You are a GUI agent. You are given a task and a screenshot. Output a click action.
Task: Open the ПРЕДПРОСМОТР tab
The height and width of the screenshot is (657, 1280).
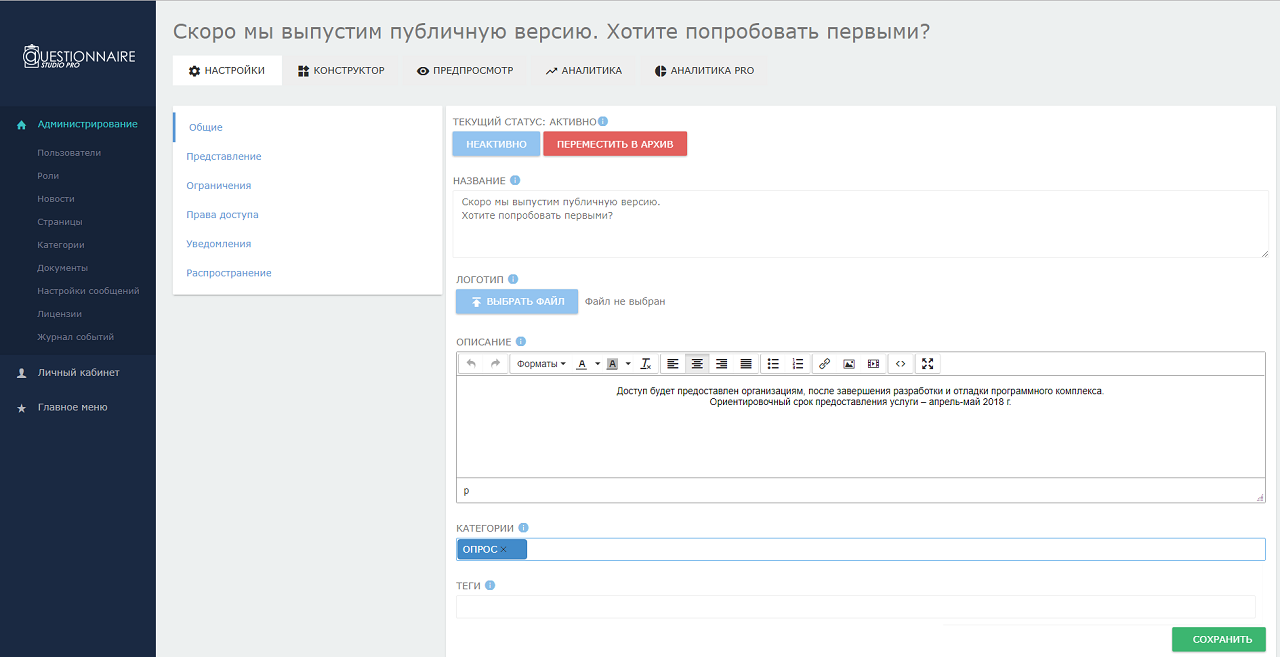tap(465, 70)
